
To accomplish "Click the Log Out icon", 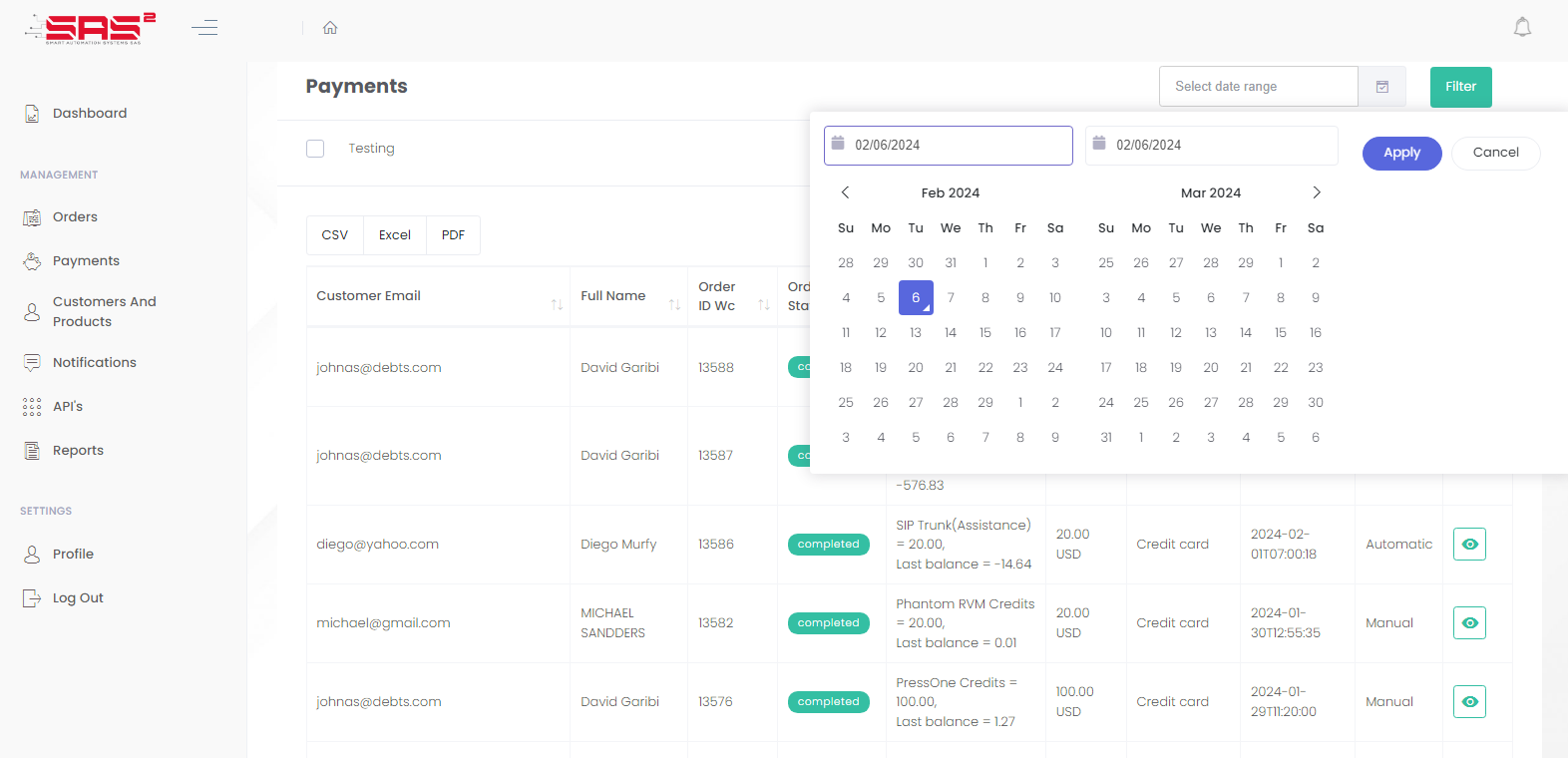I will pyautogui.click(x=32, y=598).
